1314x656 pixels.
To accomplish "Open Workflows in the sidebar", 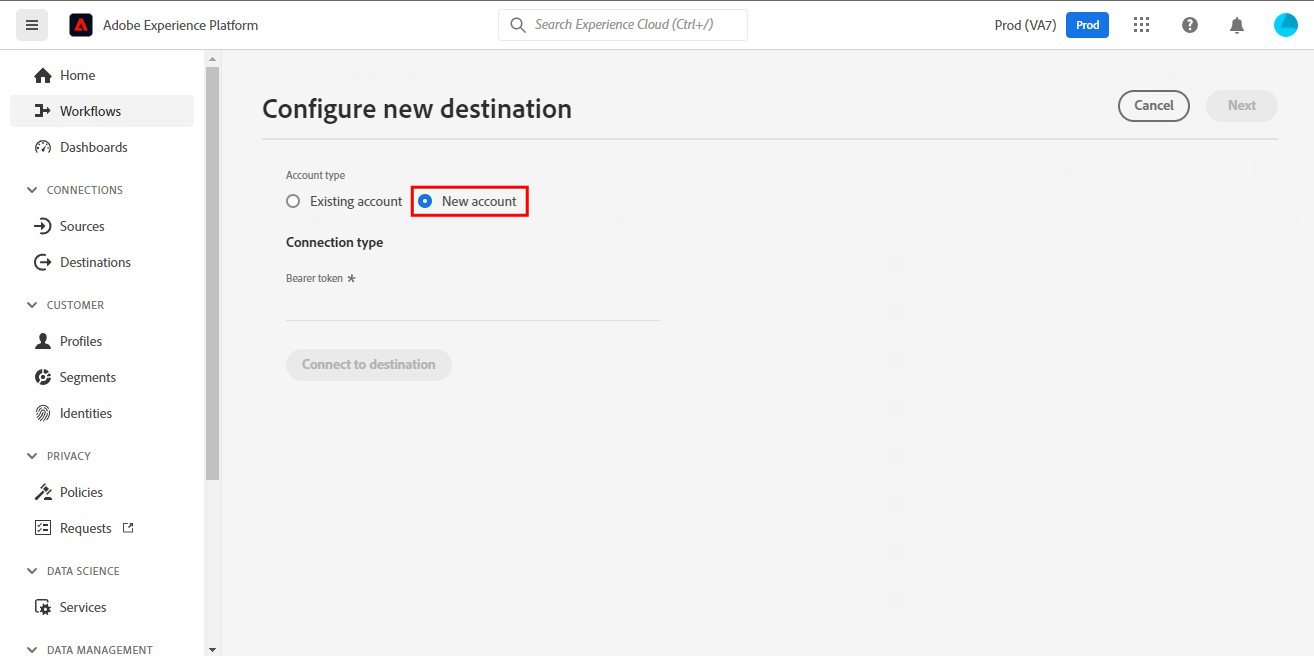I will coord(90,111).
